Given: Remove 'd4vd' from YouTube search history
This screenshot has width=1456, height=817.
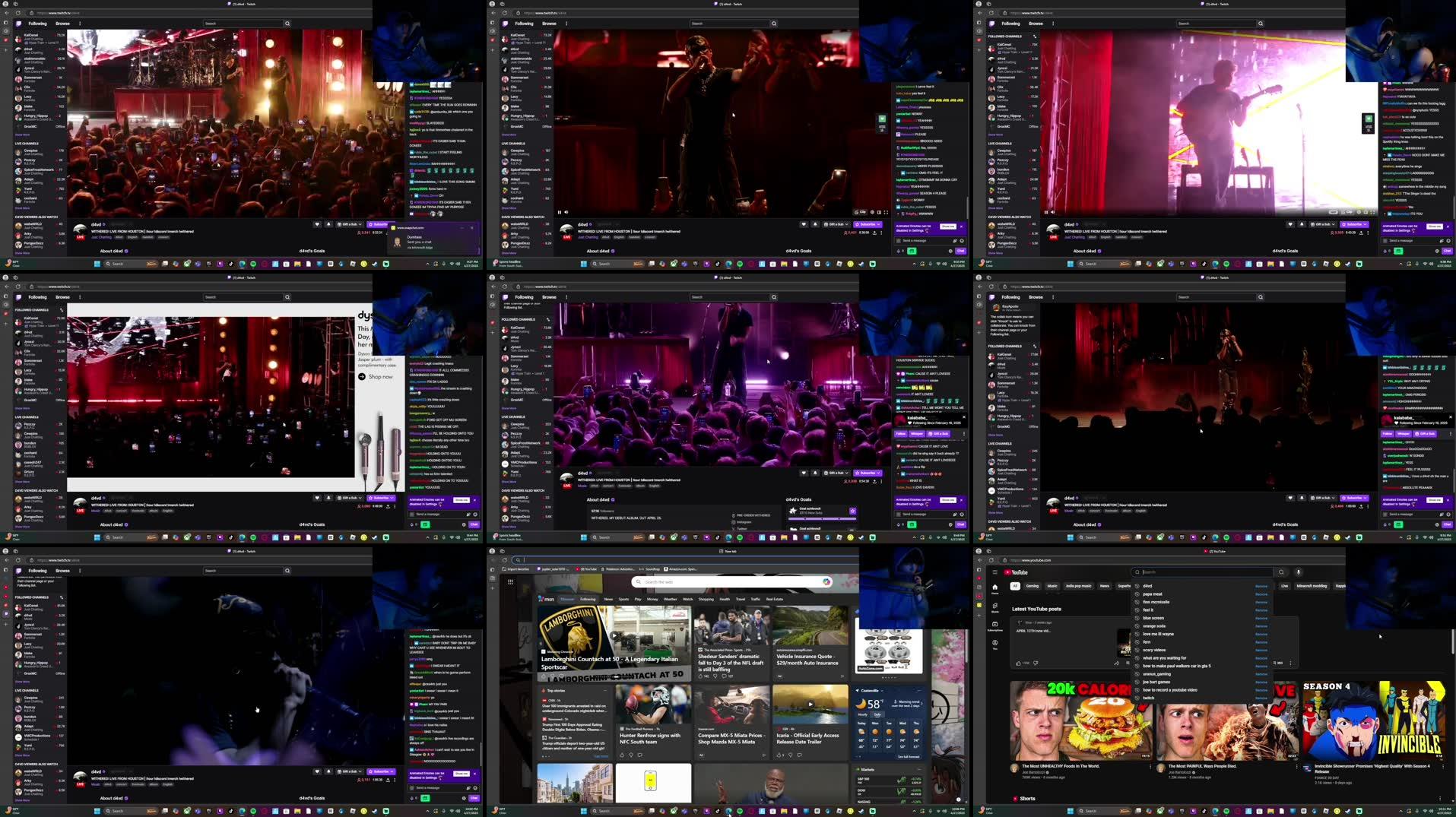Looking at the screenshot, I should pyautogui.click(x=1261, y=586).
